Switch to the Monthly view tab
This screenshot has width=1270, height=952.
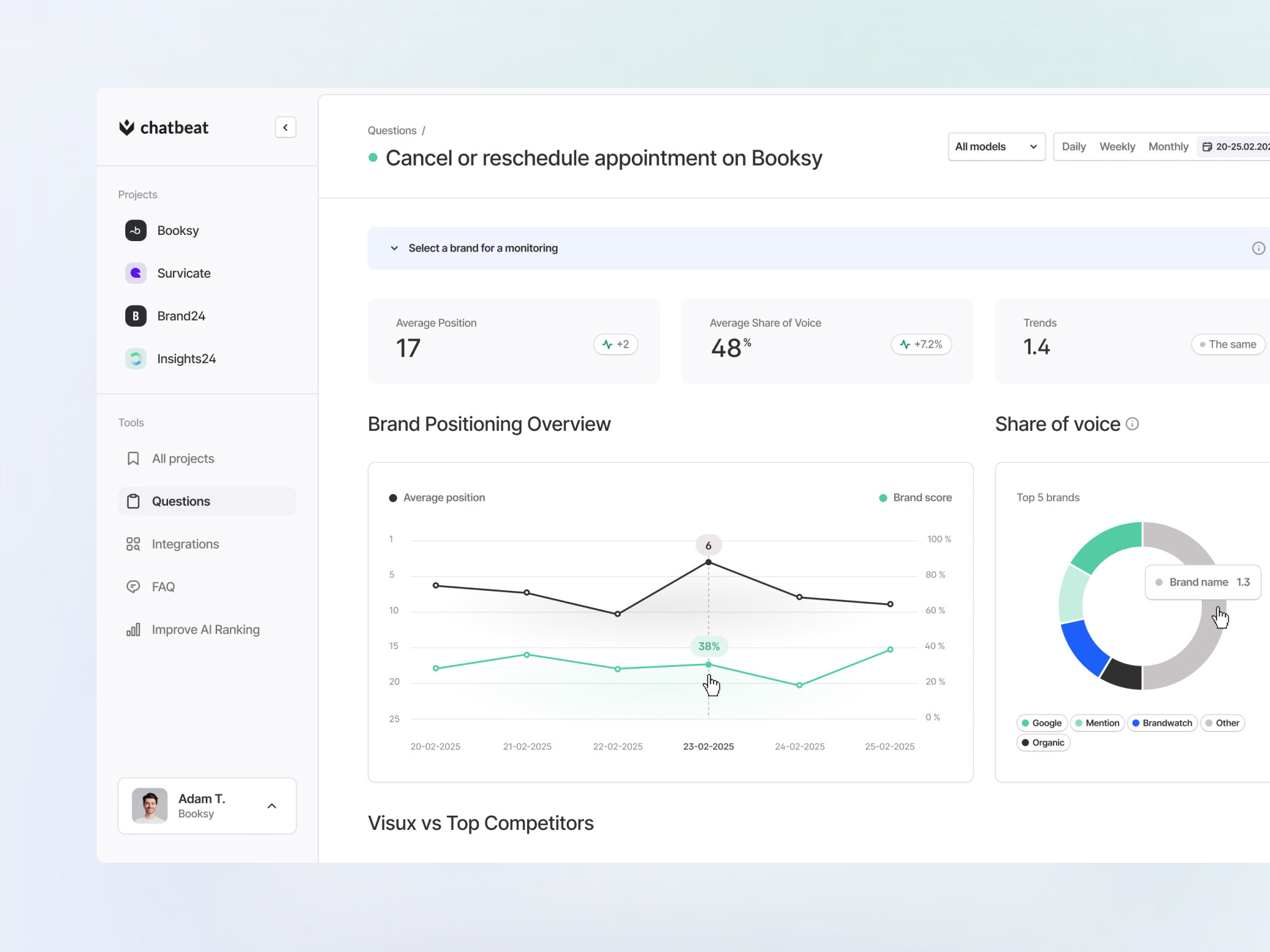(1168, 147)
